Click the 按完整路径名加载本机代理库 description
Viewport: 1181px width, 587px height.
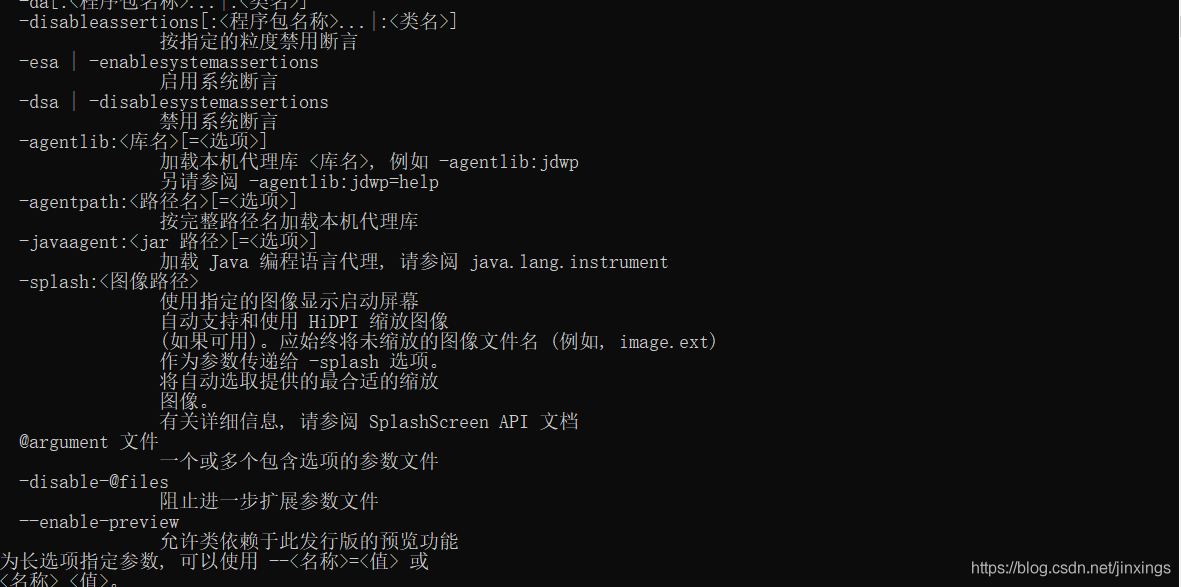tap(289, 222)
